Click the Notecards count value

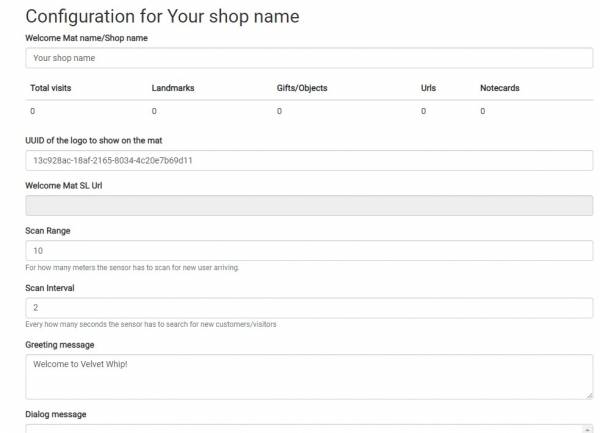pos(482,111)
